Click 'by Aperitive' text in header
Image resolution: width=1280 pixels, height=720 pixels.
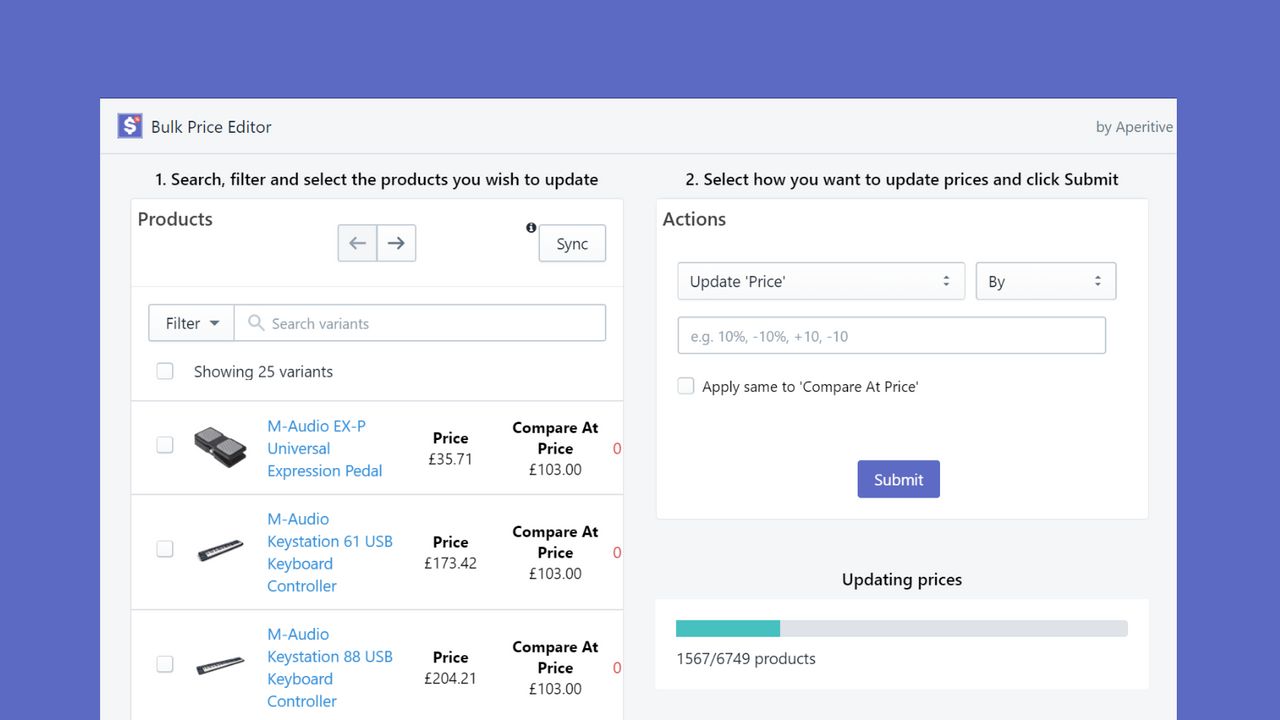click(x=1134, y=127)
